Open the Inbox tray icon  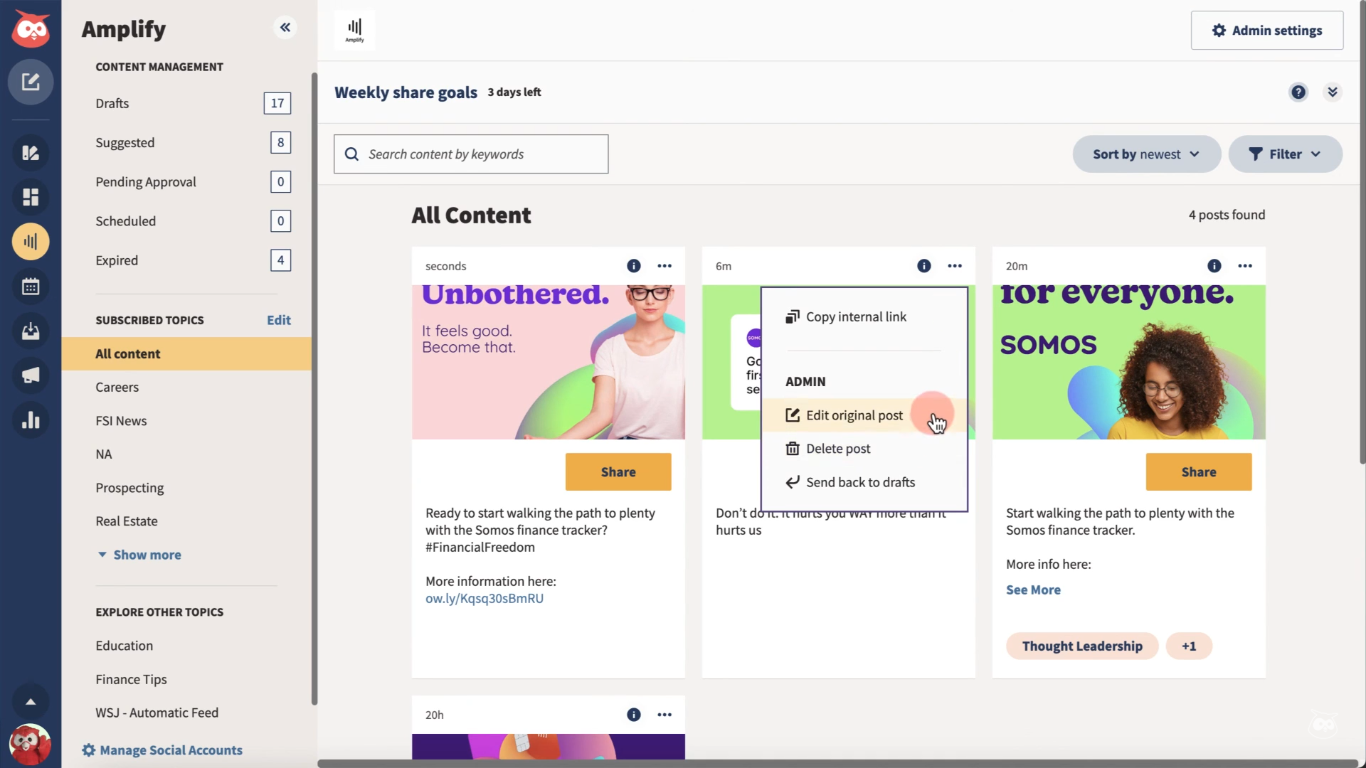(31, 331)
